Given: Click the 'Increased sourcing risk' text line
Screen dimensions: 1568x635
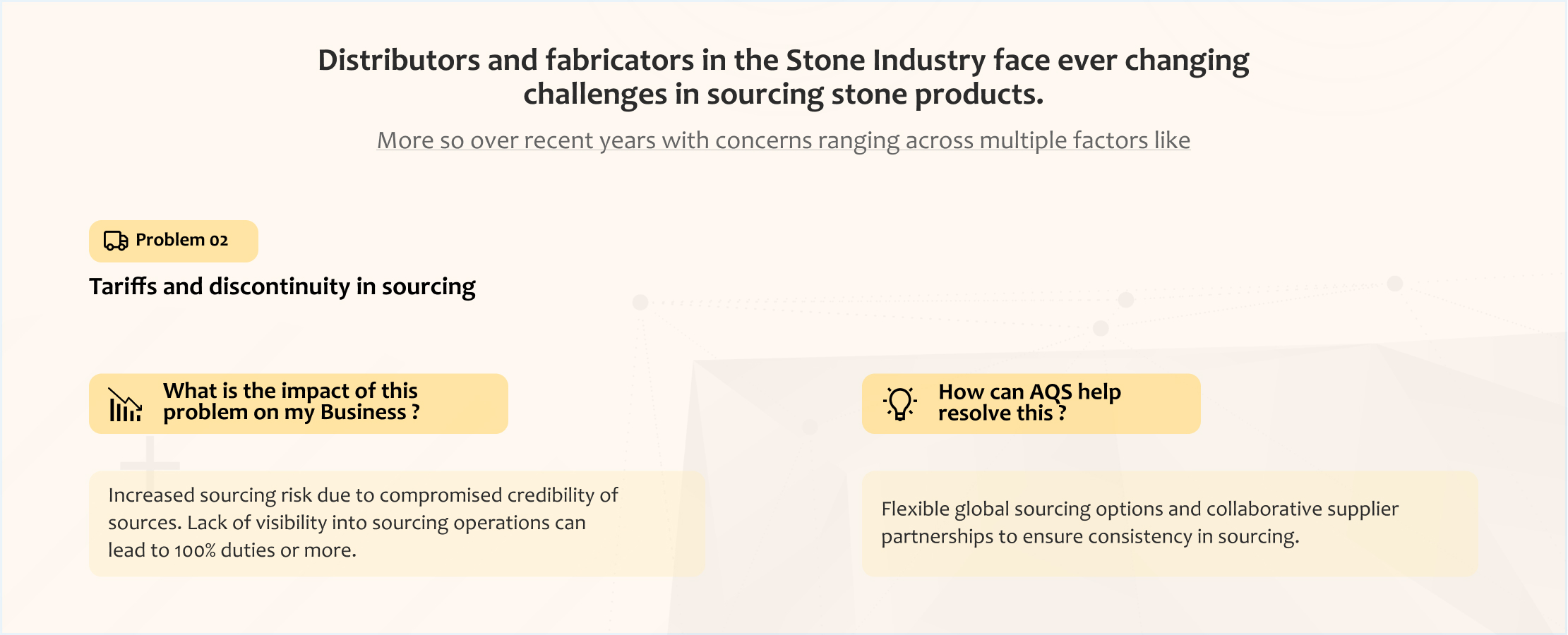Looking at the screenshot, I should [363, 495].
